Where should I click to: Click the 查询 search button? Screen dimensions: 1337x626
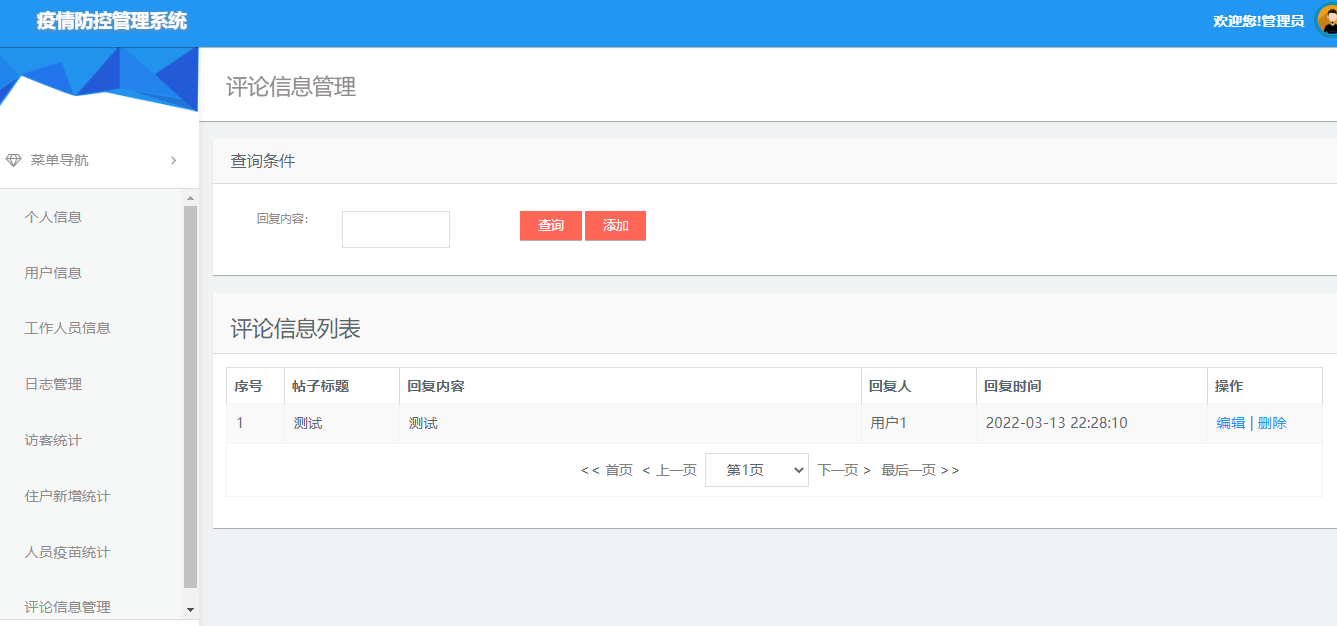pyautogui.click(x=550, y=225)
